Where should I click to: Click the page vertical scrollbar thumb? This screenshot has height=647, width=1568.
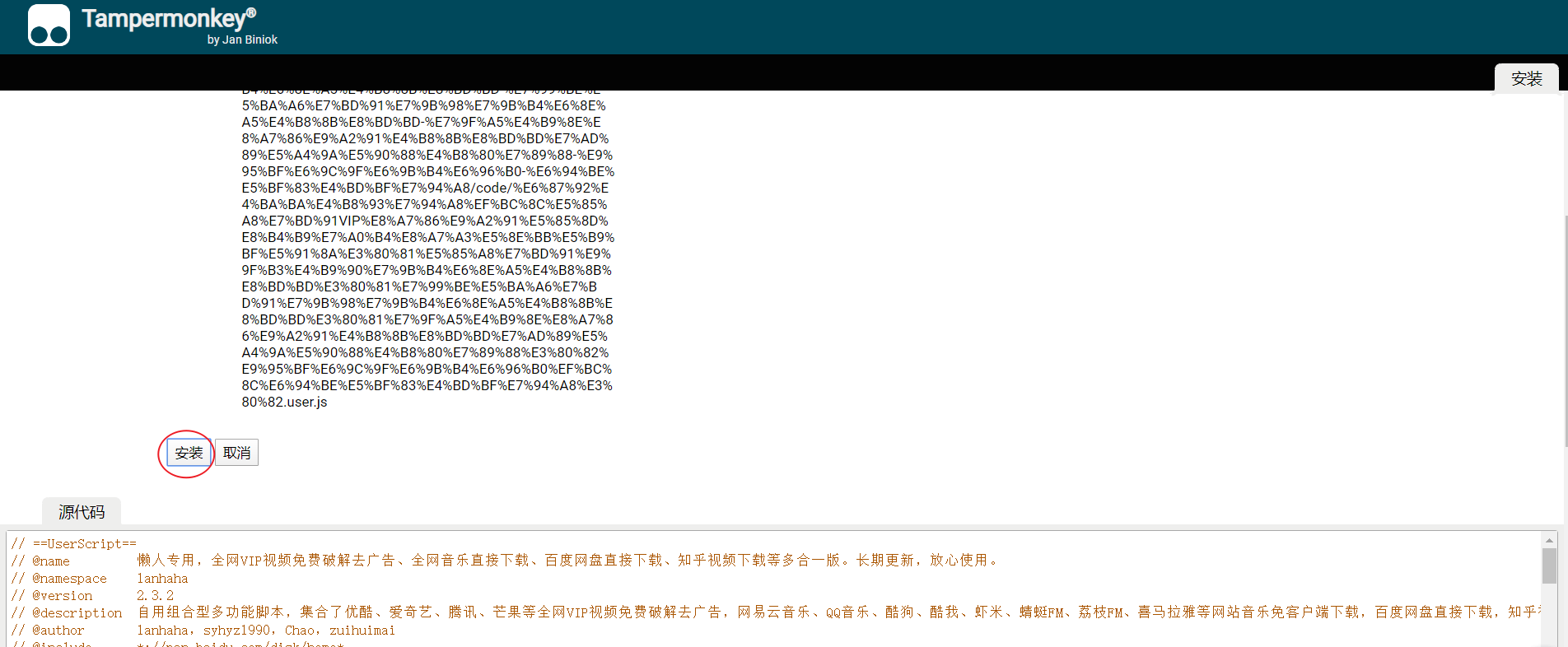(x=1565, y=329)
